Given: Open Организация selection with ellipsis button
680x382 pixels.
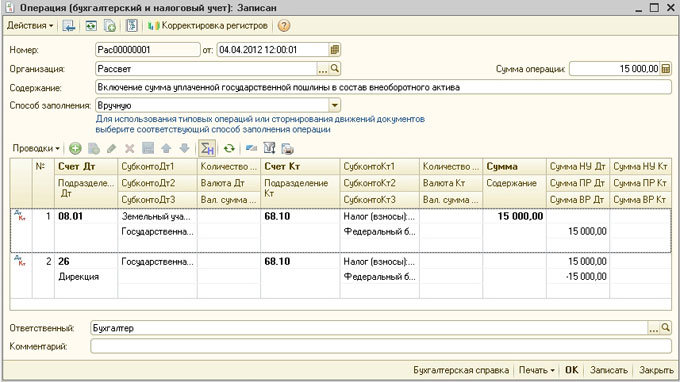Looking at the screenshot, I should [x=323, y=69].
